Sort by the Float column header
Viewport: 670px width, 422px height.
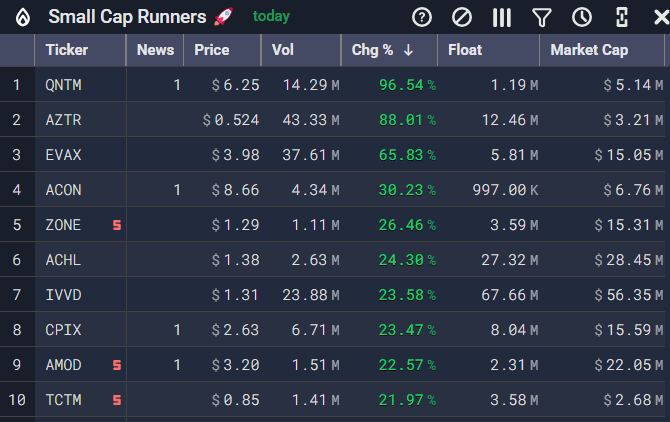coord(465,50)
